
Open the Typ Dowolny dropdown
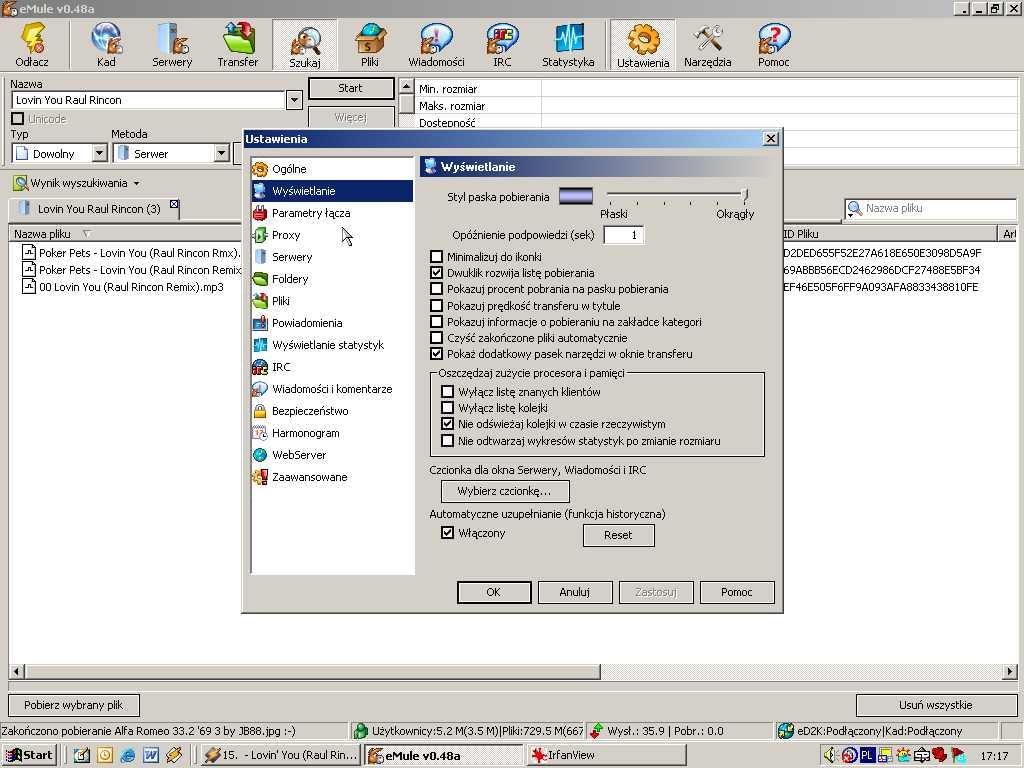point(99,153)
